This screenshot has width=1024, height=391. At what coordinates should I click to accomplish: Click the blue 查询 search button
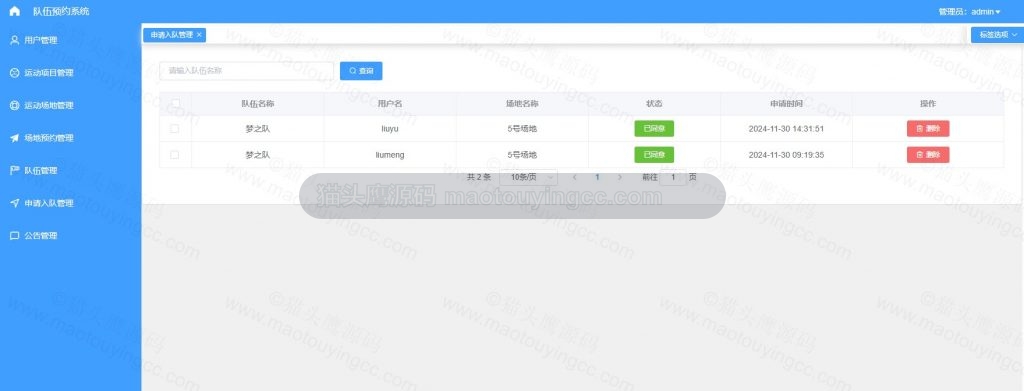tap(361, 70)
